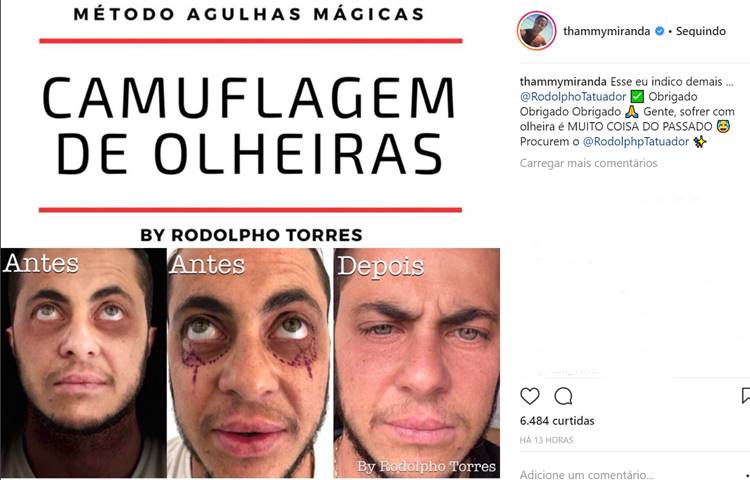Click the middle Antes photo with markings
This screenshot has width=750, height=480.
click(x=249, y=363)
